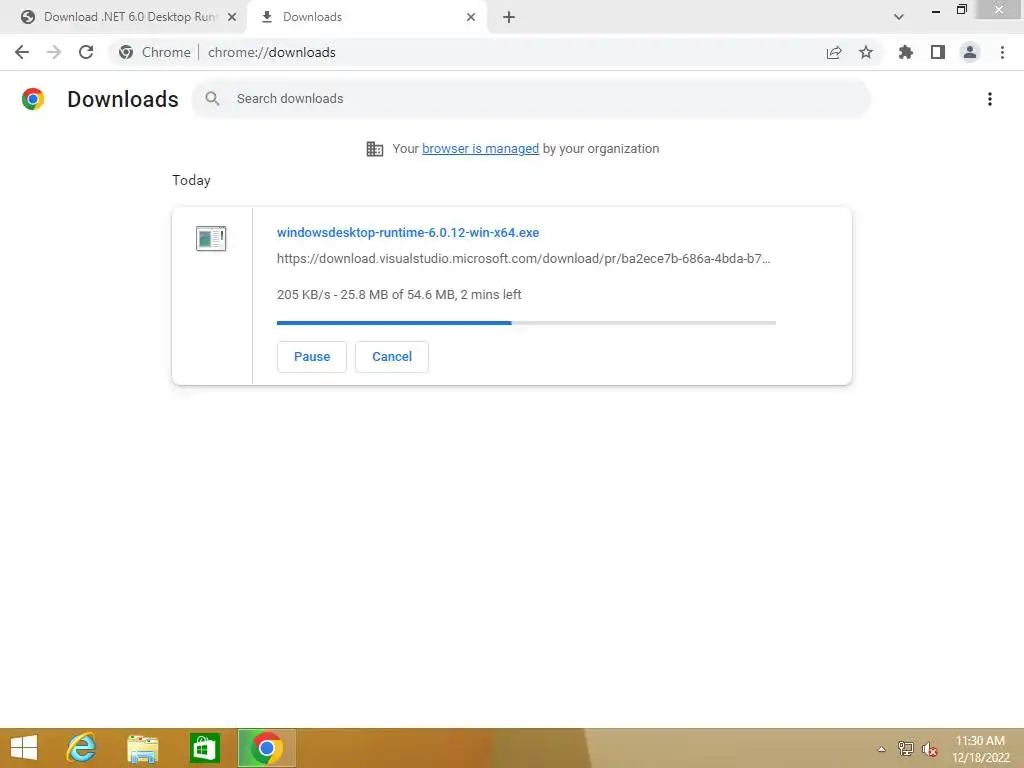Select the Downloads tab
The image size is (1024, 768).
pos(367,17)
